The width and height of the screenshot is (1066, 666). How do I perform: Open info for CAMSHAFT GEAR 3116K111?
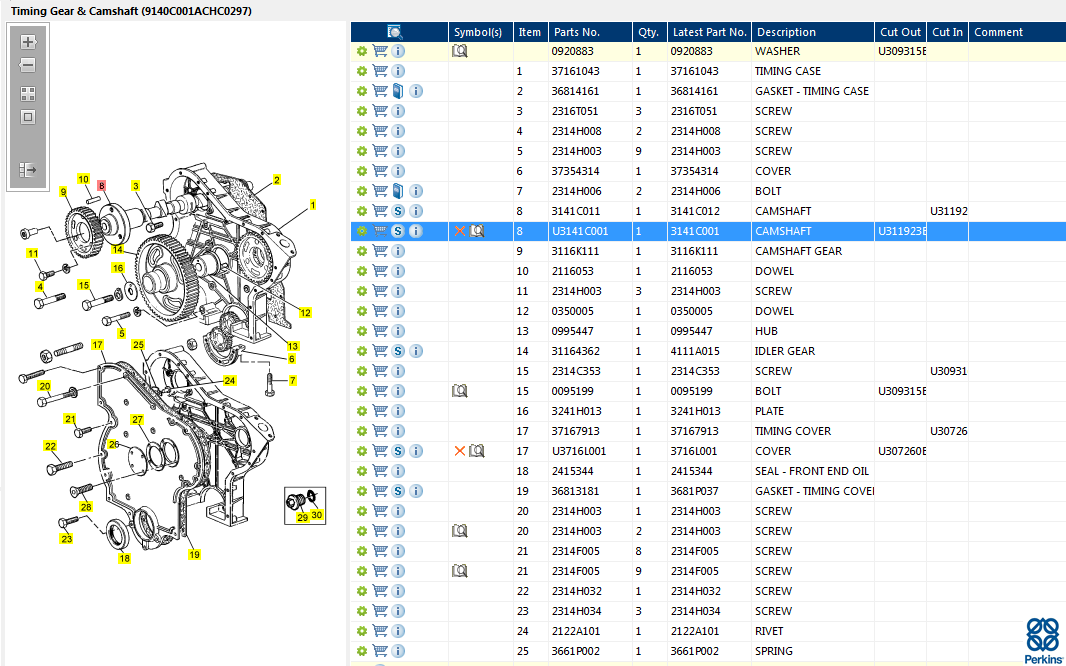tap(398, 251)
